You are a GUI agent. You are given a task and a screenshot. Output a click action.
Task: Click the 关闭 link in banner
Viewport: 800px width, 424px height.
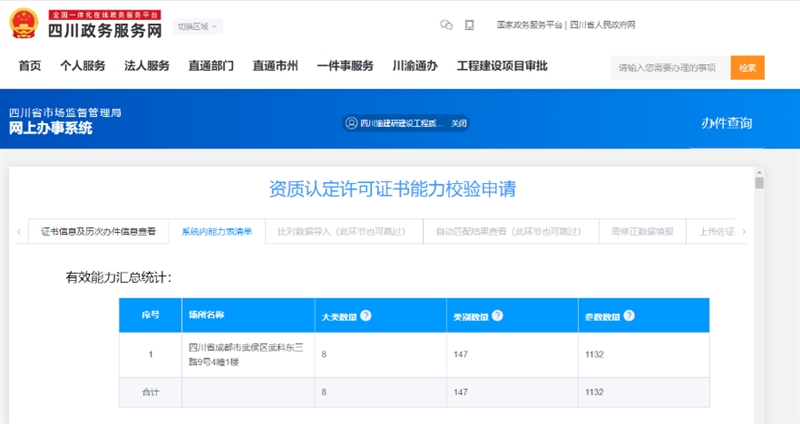point(459,123)
